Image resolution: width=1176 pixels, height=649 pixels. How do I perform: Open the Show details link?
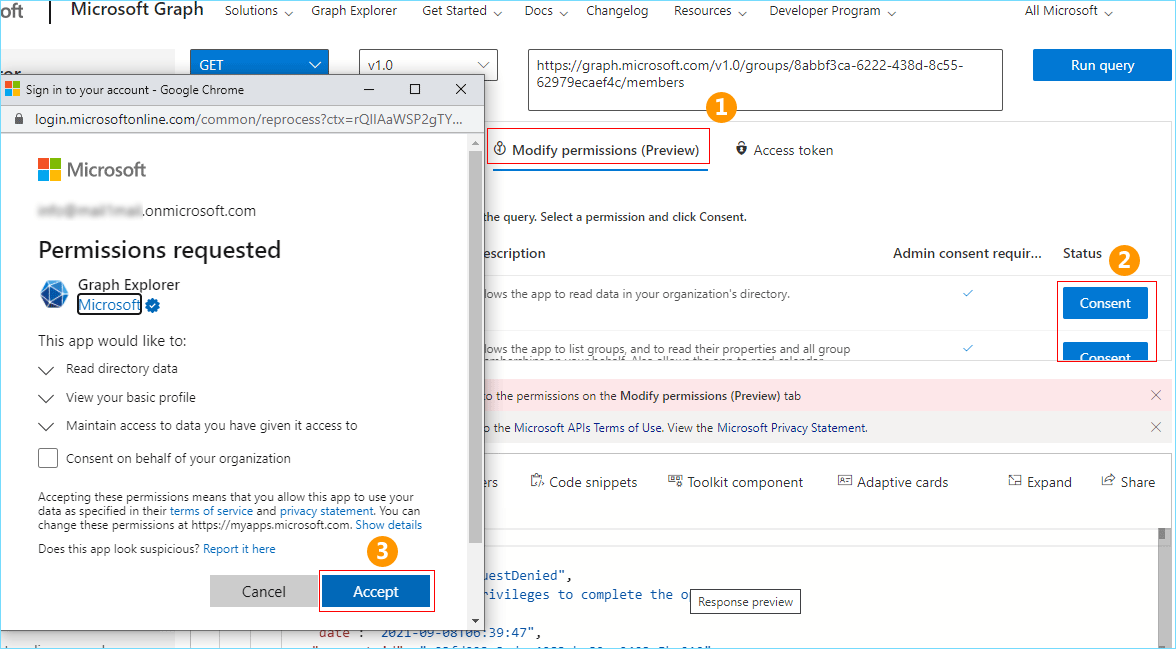(388, 525)
